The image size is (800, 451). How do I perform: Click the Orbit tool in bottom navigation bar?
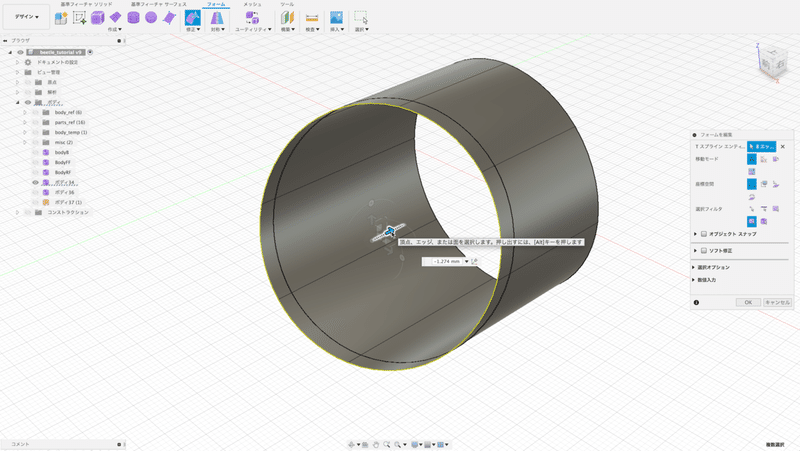[x=352, y=445]
